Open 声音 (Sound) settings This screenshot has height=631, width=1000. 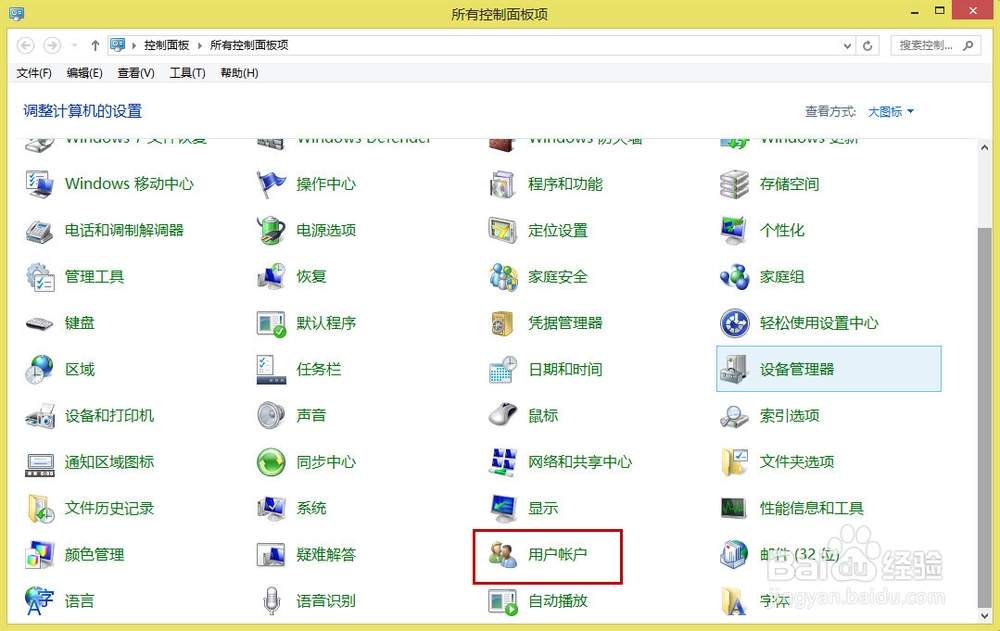tap(310, 415)
